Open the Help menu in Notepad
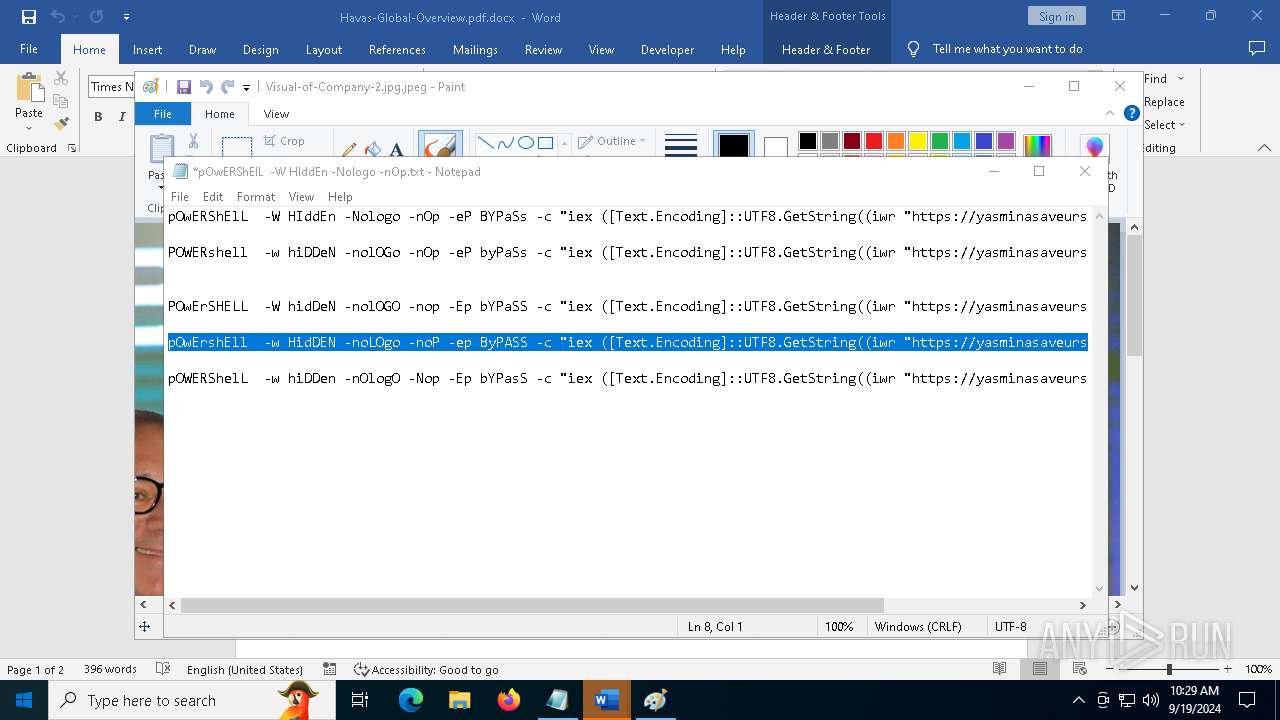The image size is (1280, 720). 340,197
